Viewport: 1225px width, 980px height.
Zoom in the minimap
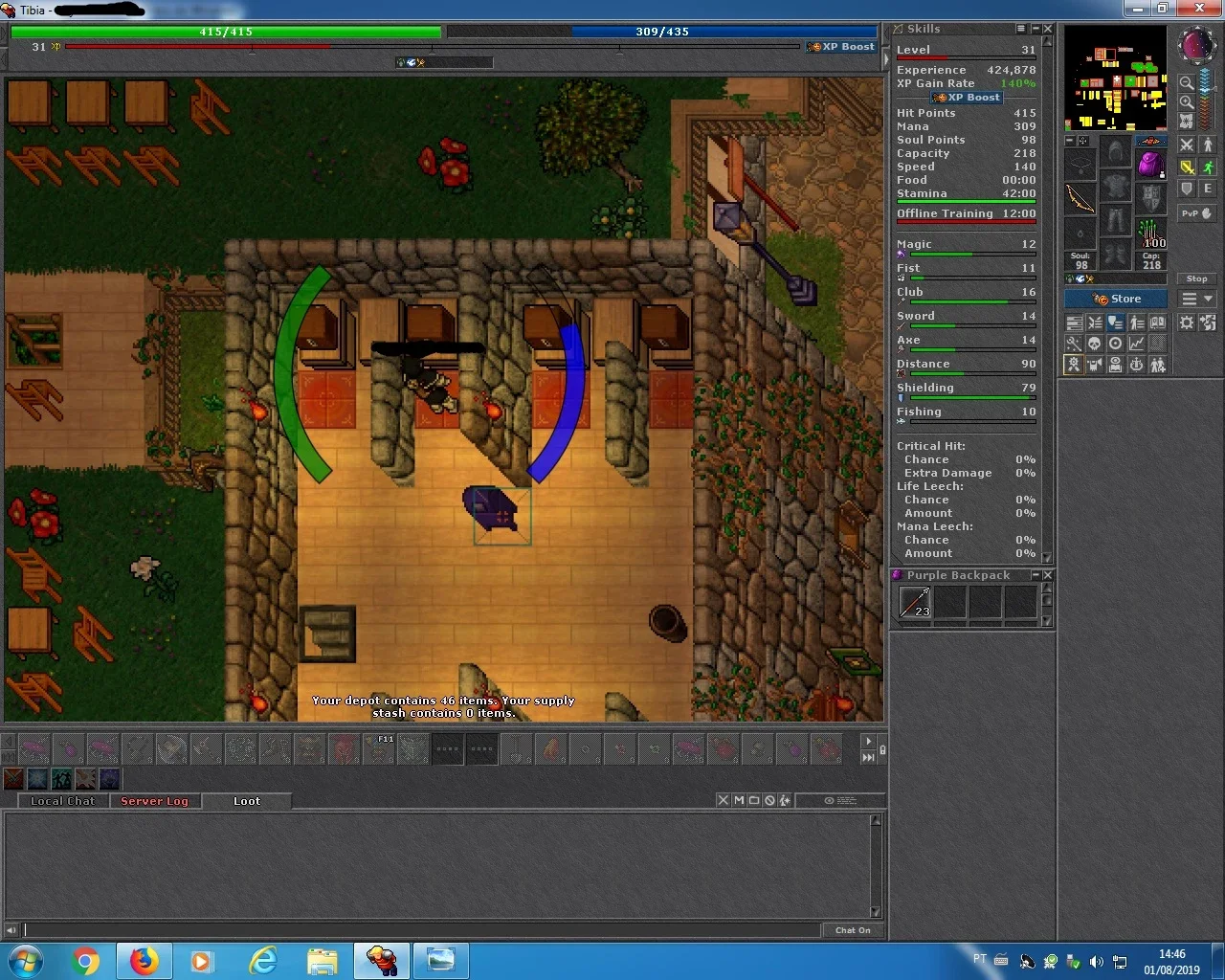click(x=1187, y=102)
